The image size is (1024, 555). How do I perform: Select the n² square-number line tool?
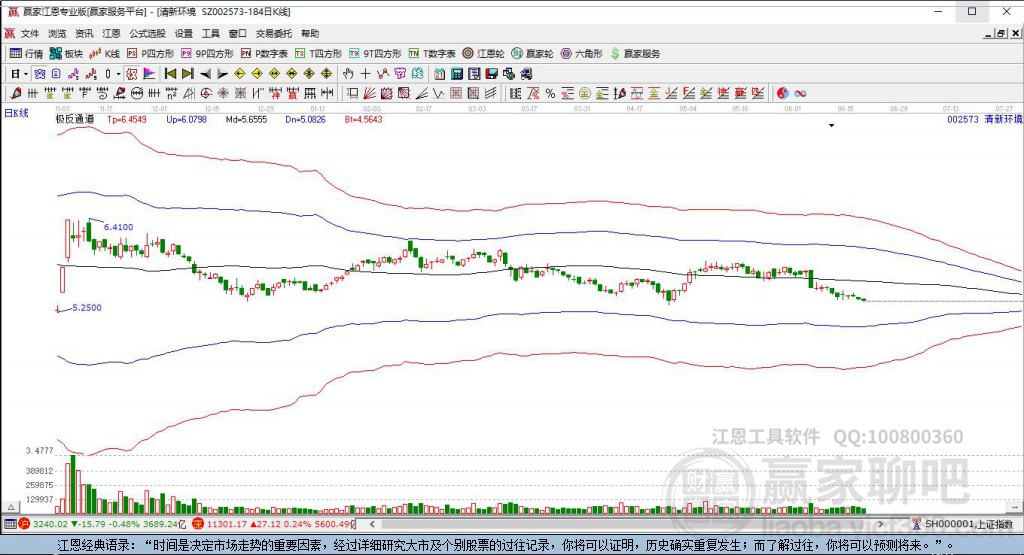[171, 93]
